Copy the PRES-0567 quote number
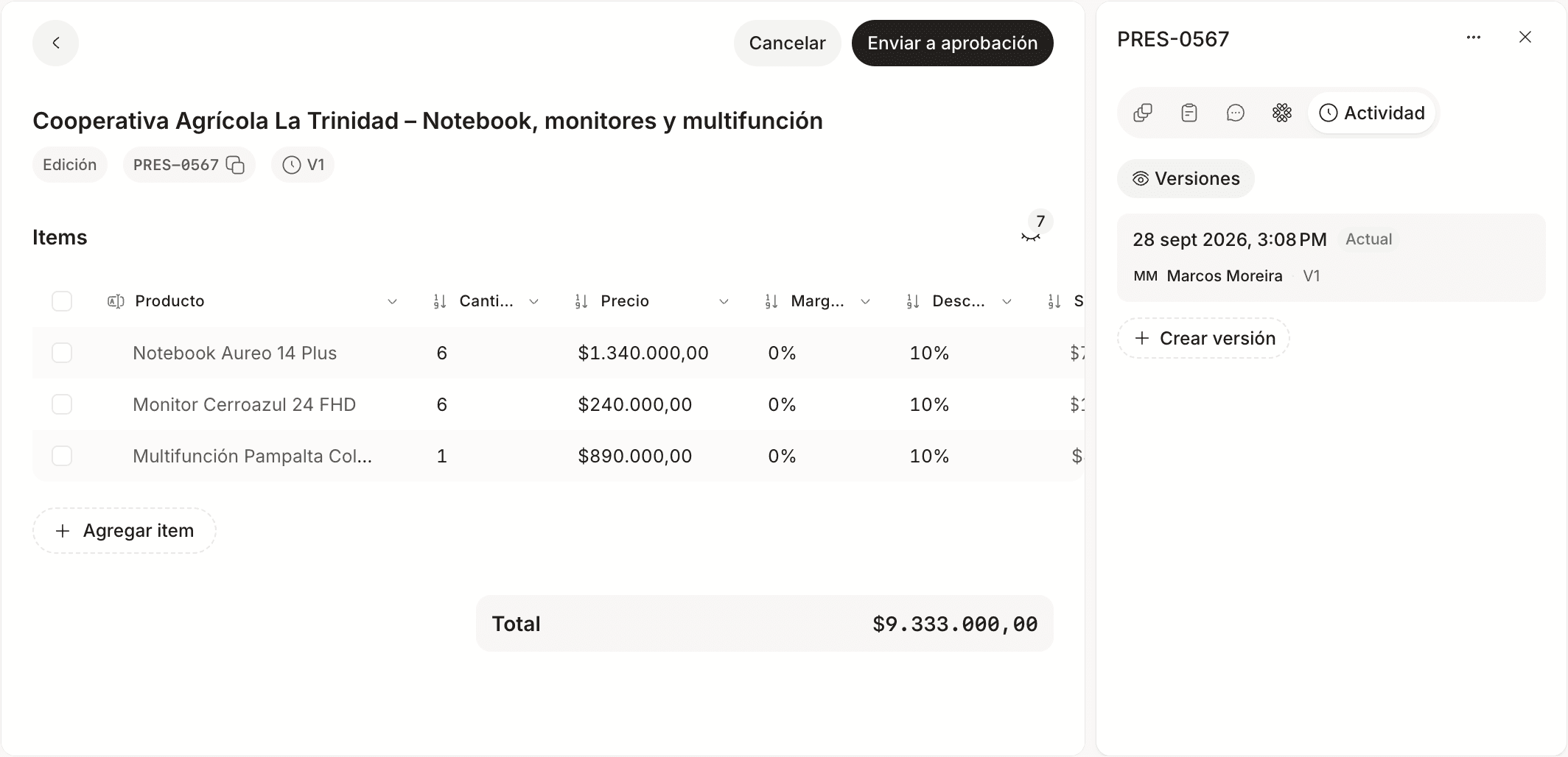Screen dimensions: 1568x757 (235, 165)
